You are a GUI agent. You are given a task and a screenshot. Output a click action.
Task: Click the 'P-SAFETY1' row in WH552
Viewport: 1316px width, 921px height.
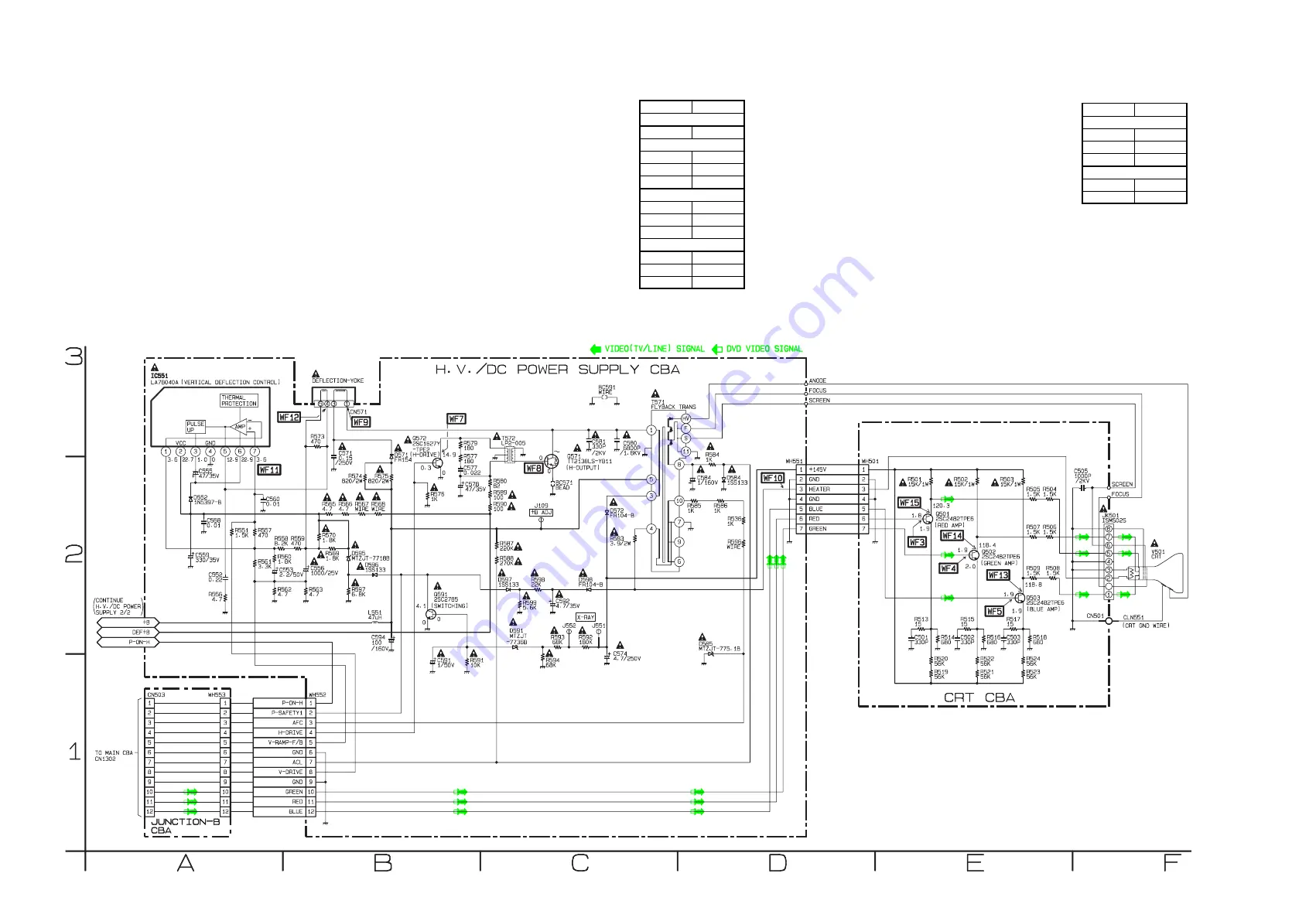(284, 713)
